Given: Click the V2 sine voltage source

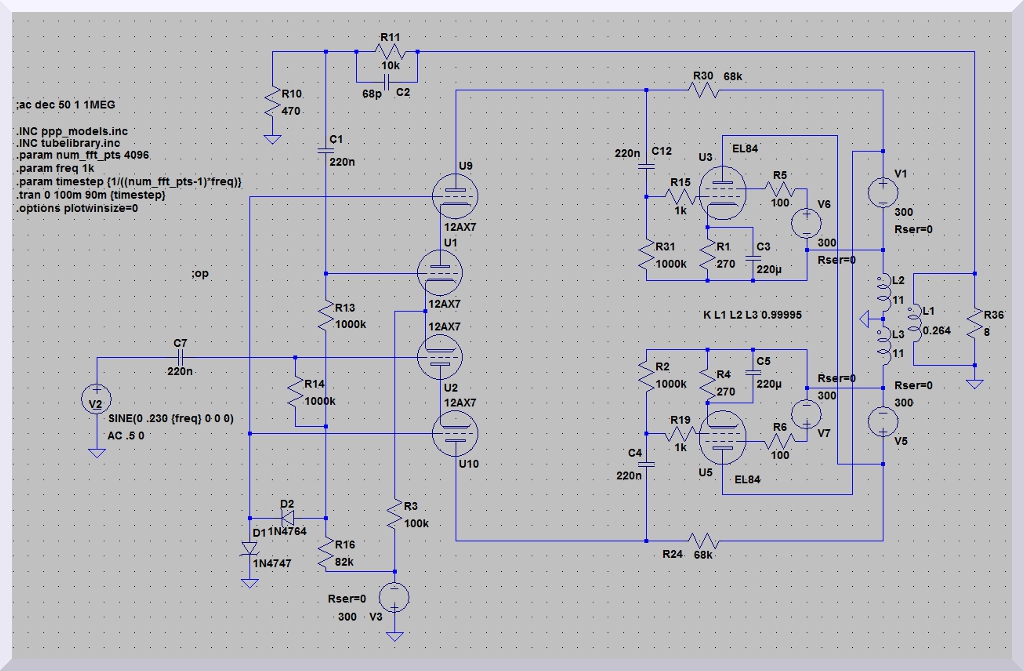Looking at the screenshot, I should (x=96, y=401).
